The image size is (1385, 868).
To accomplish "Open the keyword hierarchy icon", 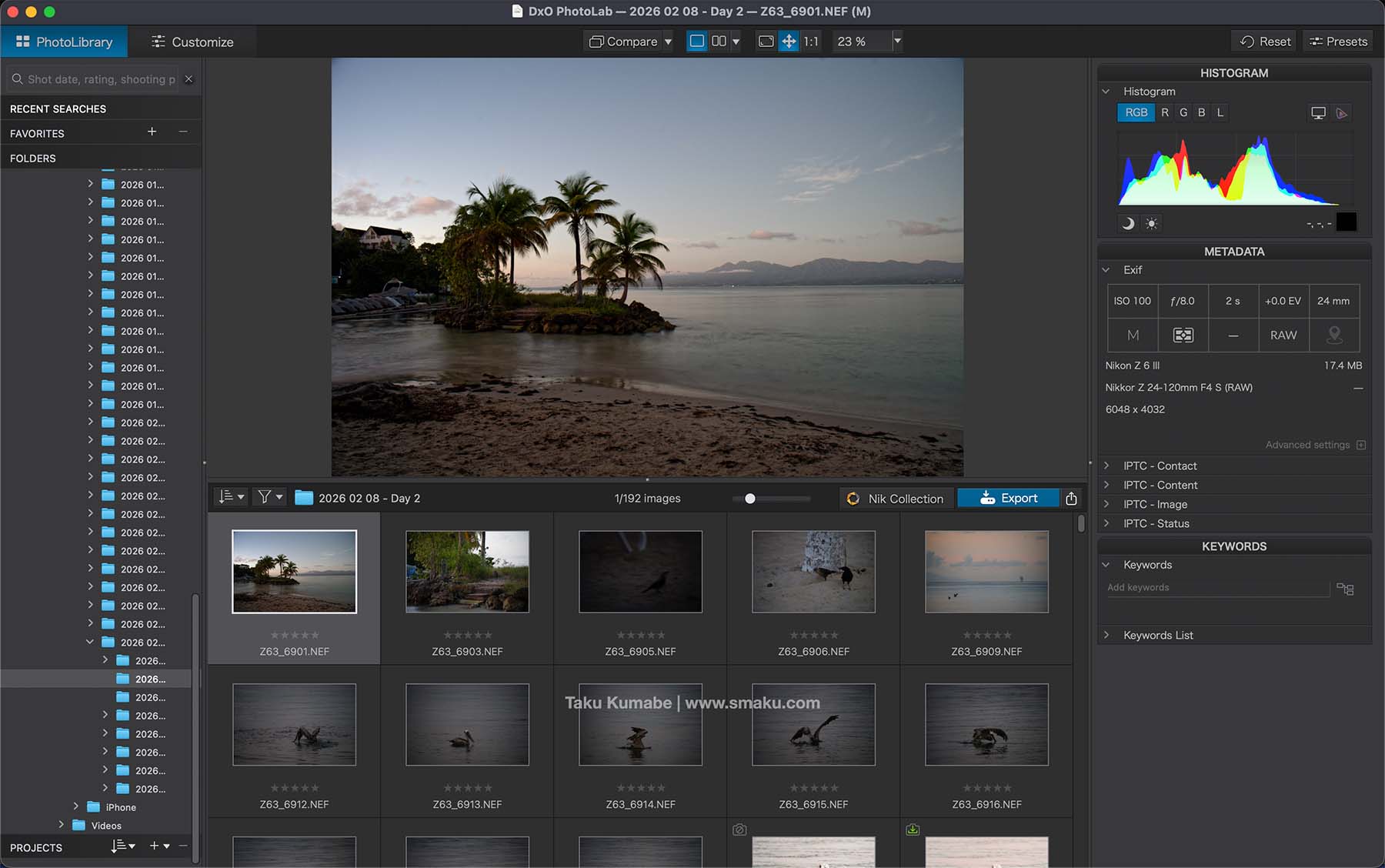I will point(1345,589).
